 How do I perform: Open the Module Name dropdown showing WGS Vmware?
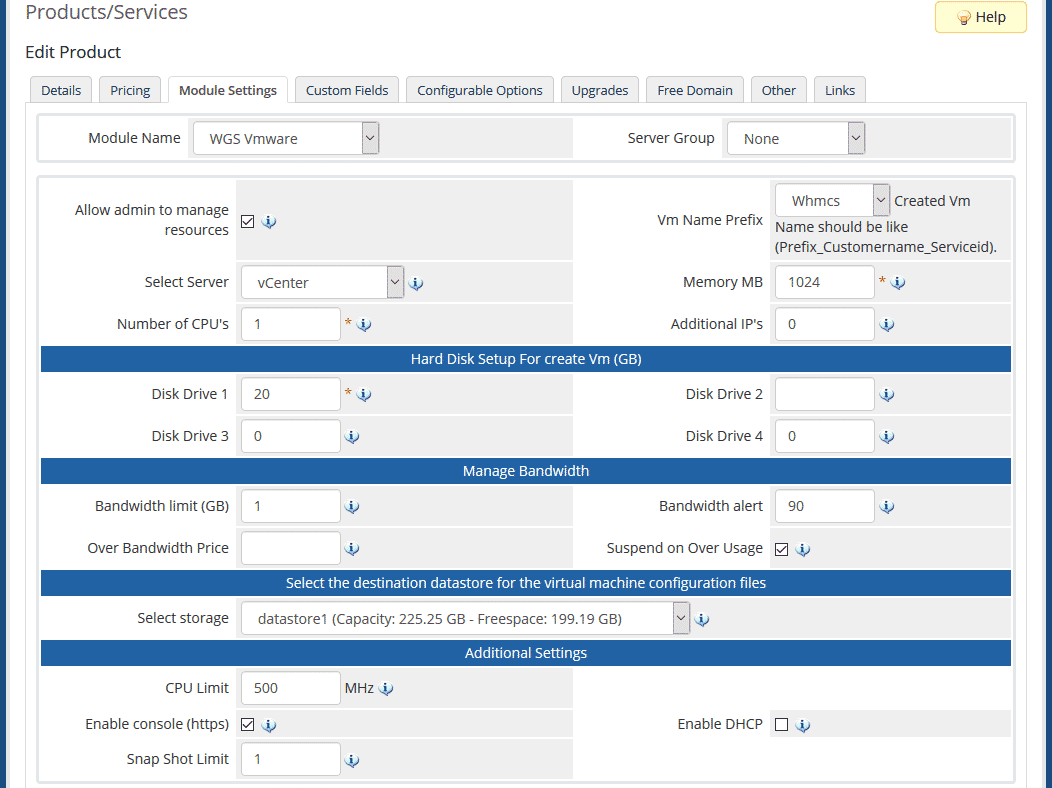pyautogui.click(x=285, y=137)
